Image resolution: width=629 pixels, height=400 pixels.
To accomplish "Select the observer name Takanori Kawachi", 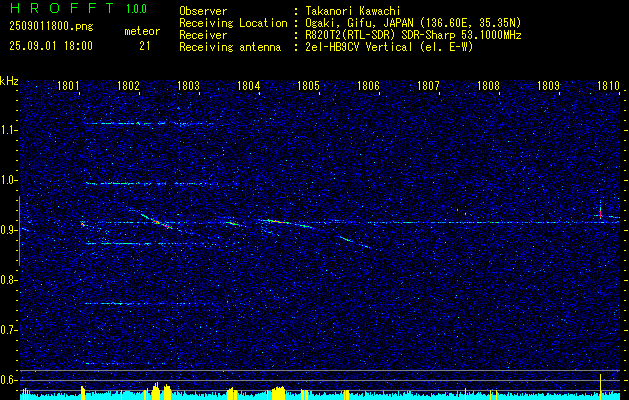I will [x=353, y=11].
